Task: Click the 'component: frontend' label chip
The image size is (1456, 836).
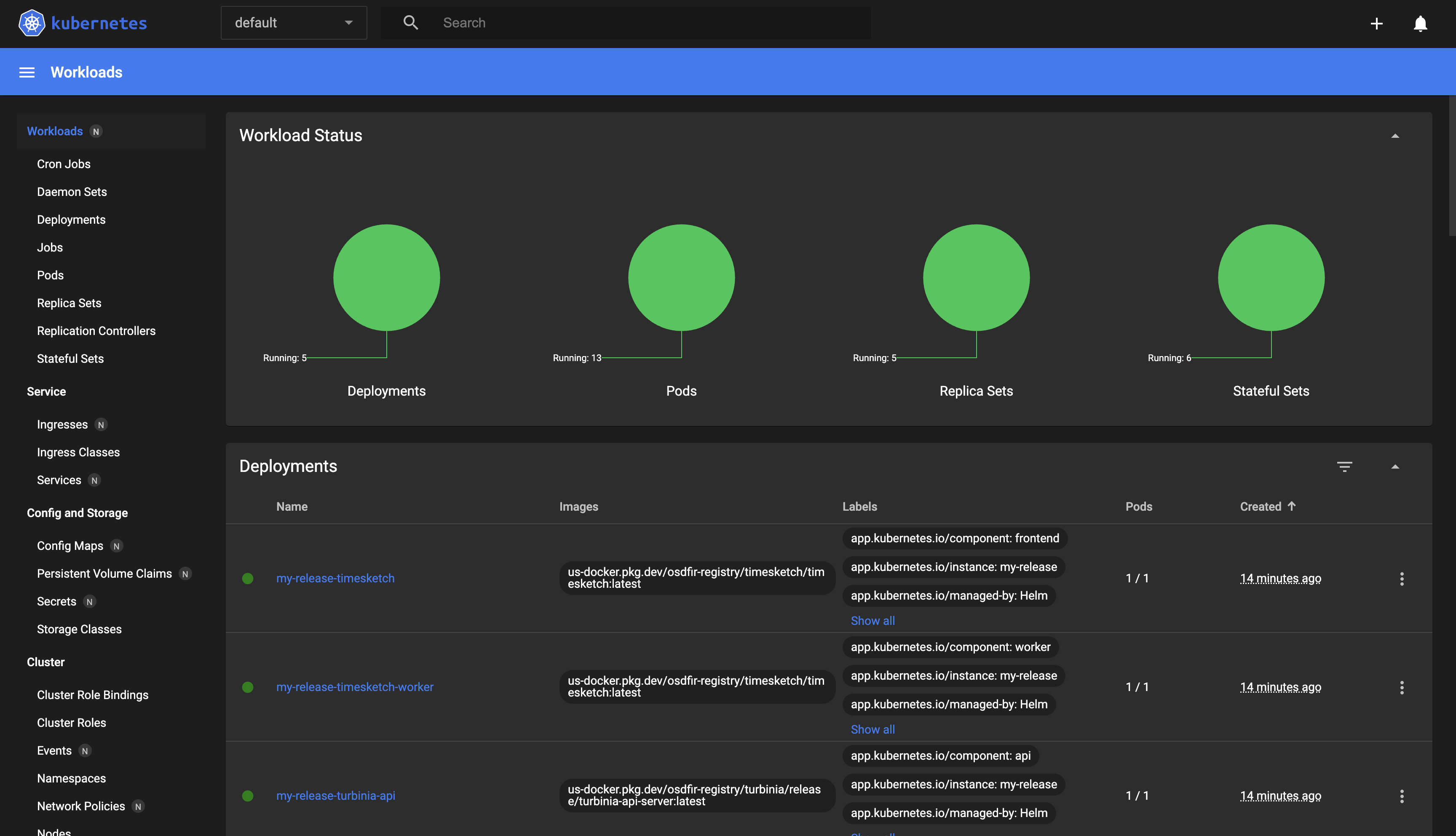Action: [954, 539]
